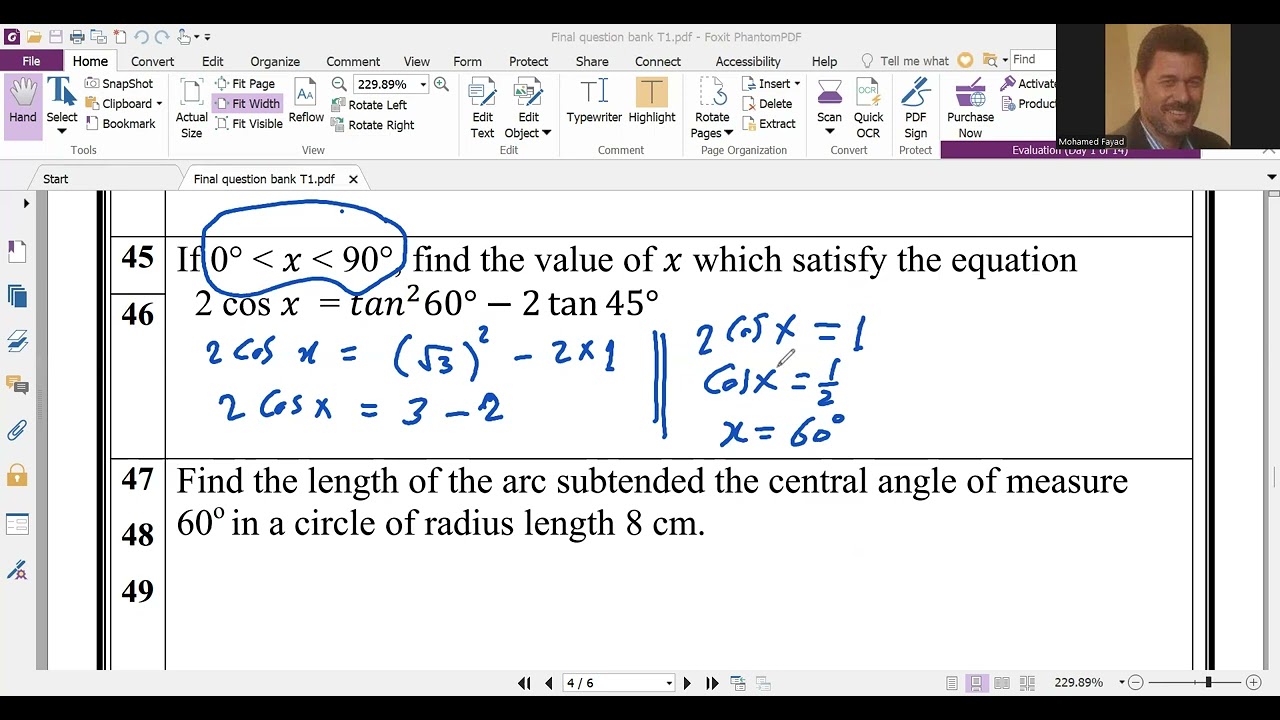Switch to the Protect ribbon tab

(528, 61)
